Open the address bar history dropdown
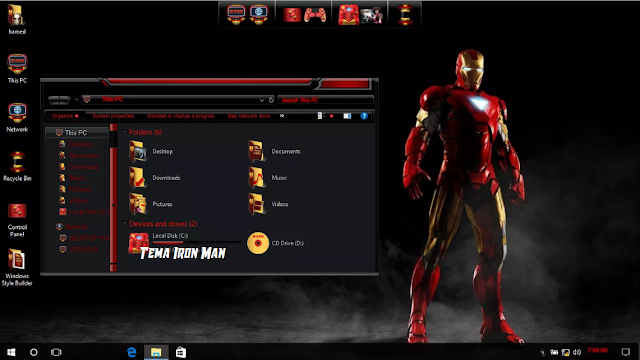Image resolution: width=640 pixels, height=360 pixels. [x=262, y=100]
